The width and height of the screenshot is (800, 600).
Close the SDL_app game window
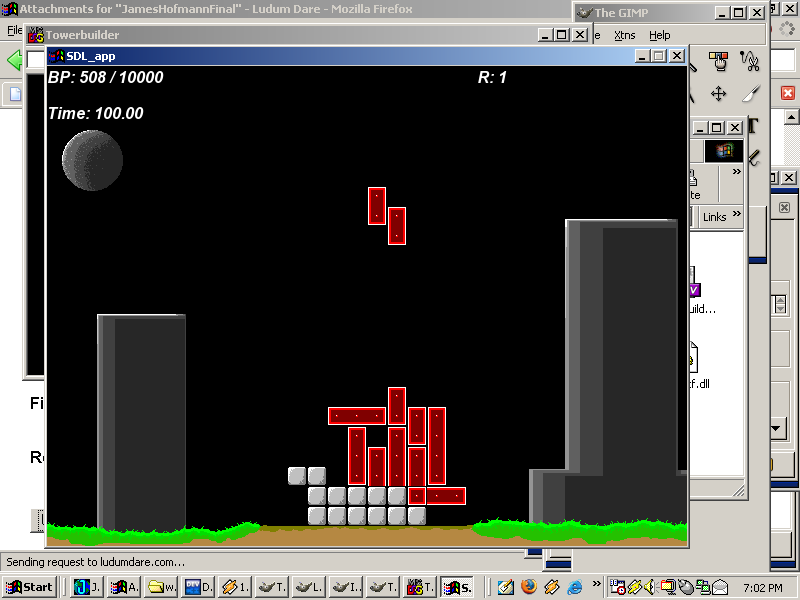pos(677,56)
